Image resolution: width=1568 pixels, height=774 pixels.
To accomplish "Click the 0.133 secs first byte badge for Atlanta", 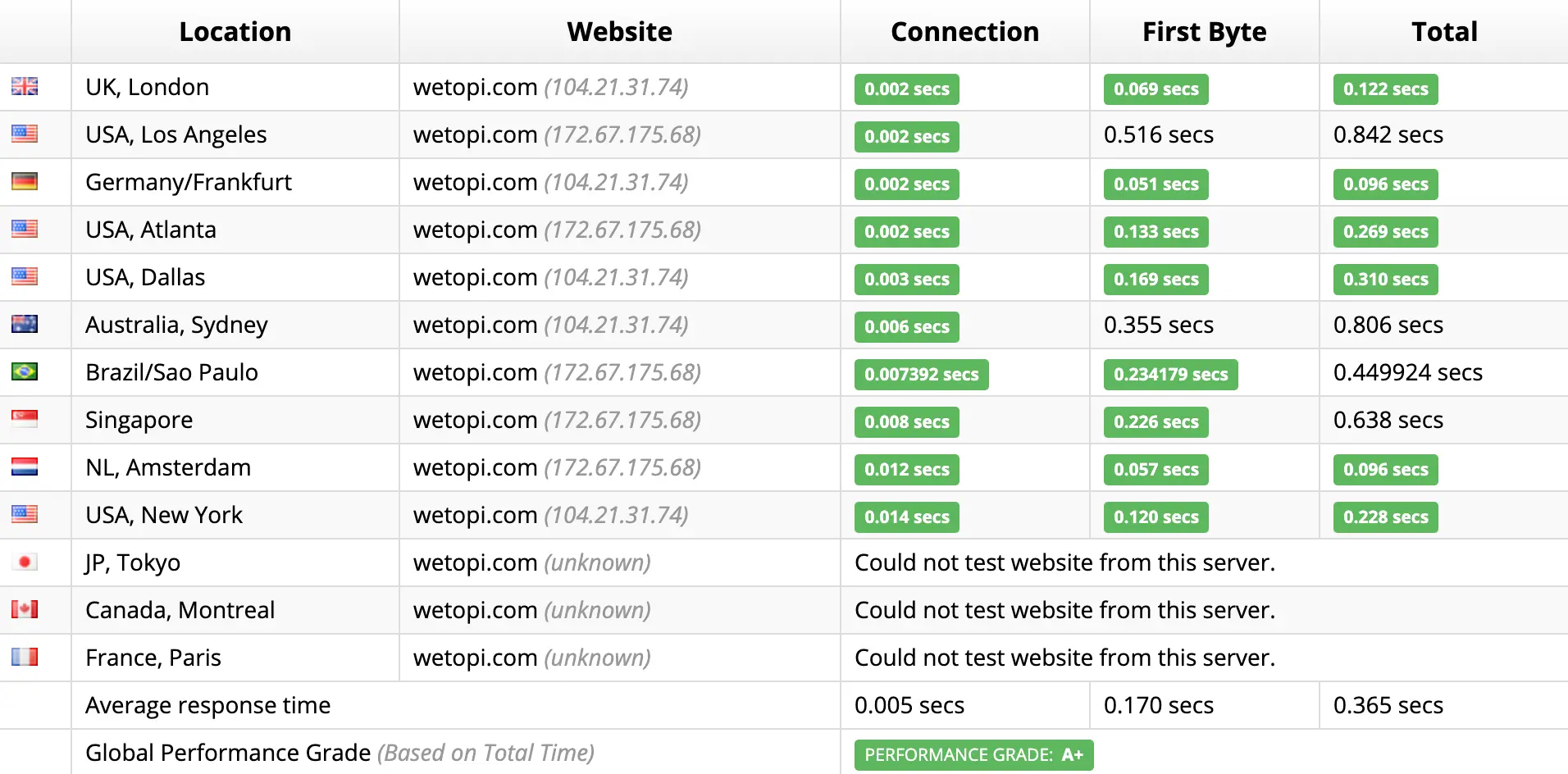I will (1156, 232).
